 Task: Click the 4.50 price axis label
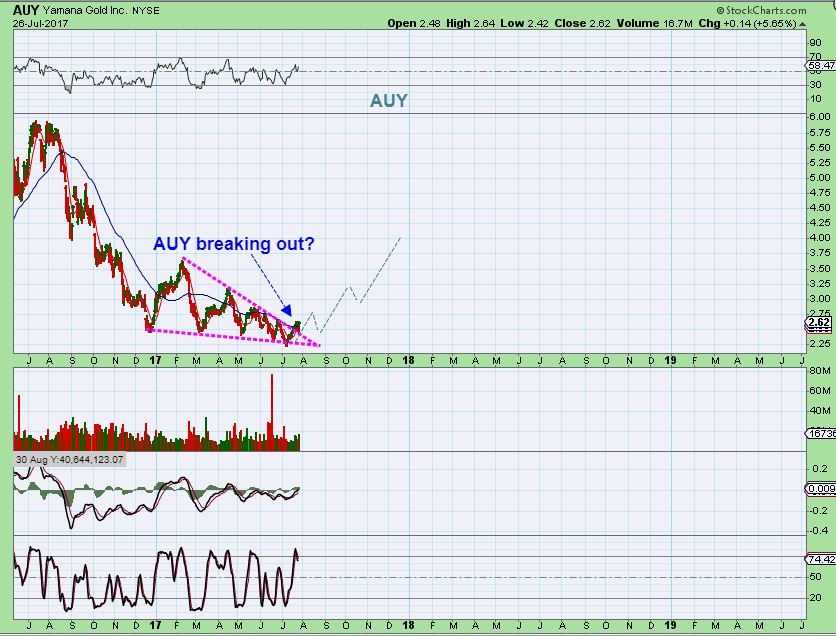tap(820, 207)
